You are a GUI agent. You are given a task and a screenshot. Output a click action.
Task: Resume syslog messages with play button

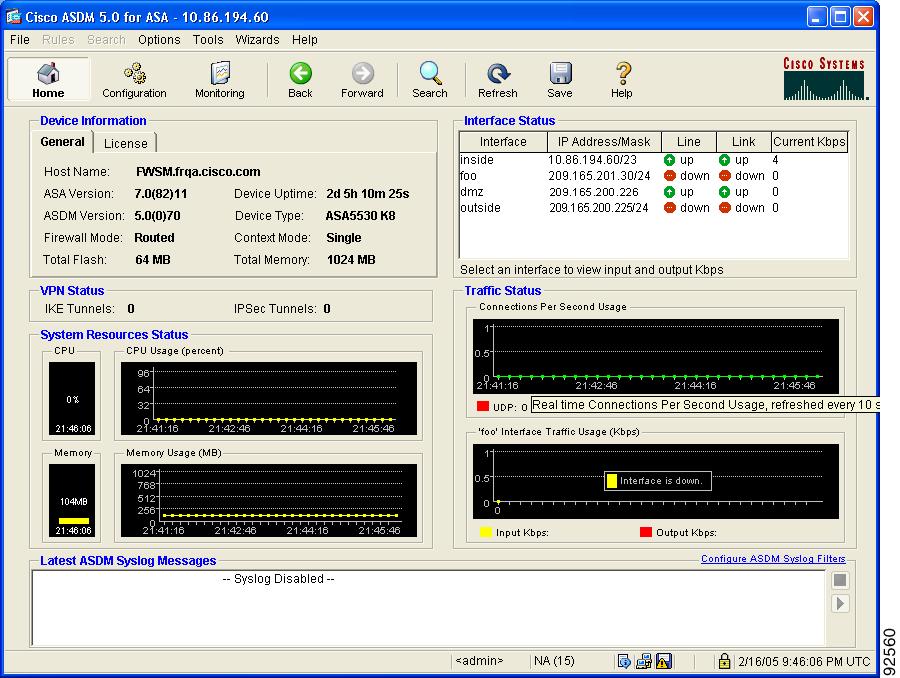click(x=840, y=603)
